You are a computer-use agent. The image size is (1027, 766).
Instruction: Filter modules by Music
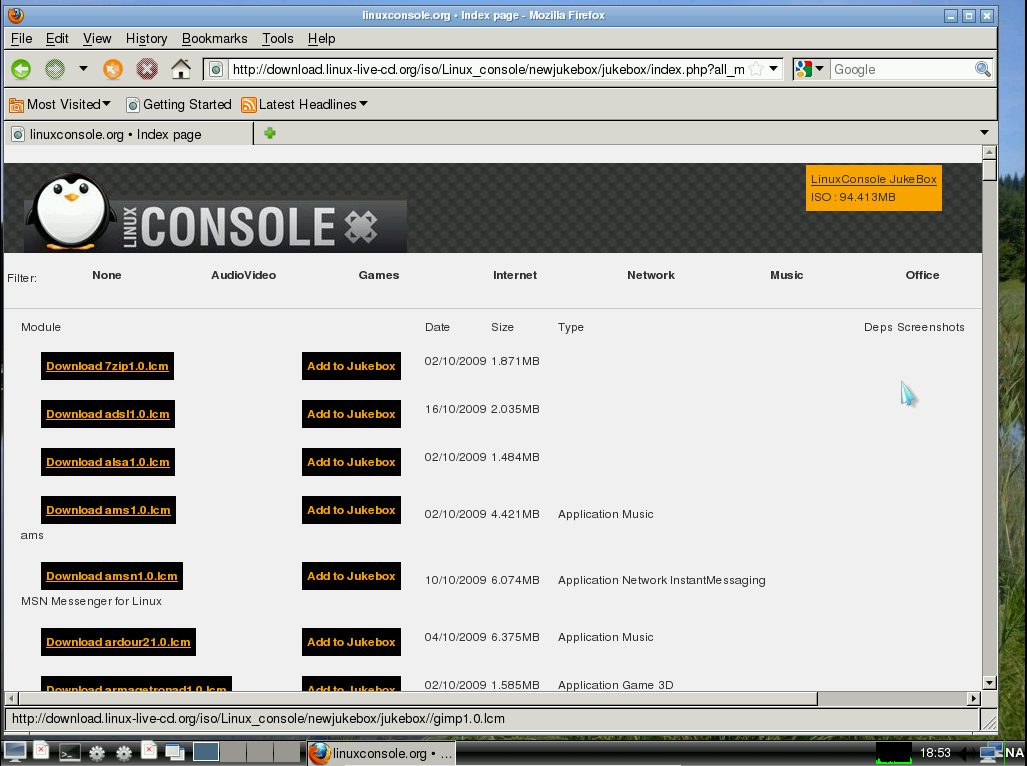tap(787, 275)
